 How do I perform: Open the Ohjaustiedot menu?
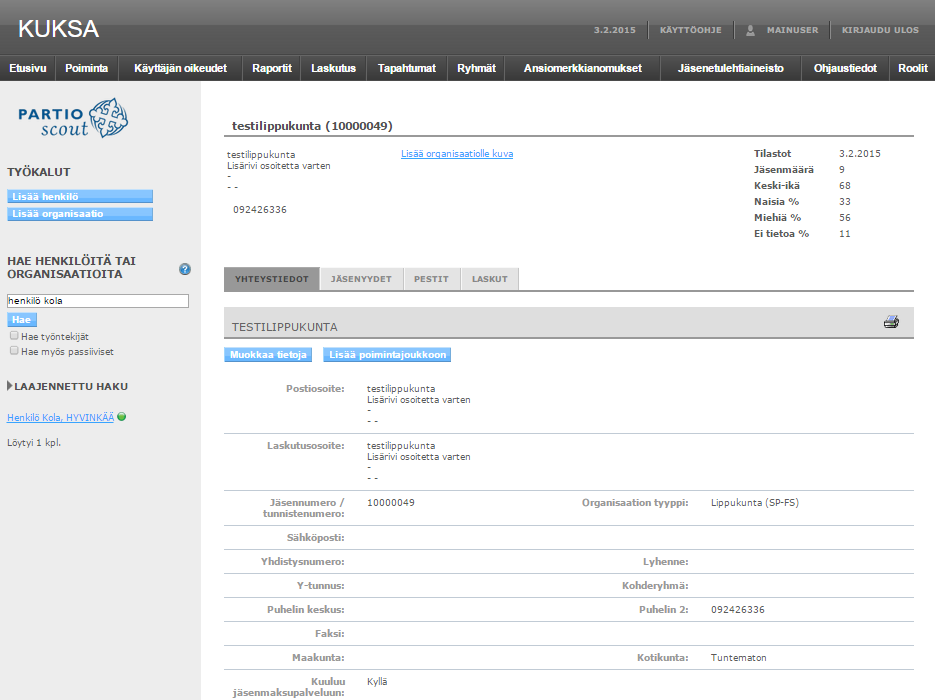click(845, 68)
